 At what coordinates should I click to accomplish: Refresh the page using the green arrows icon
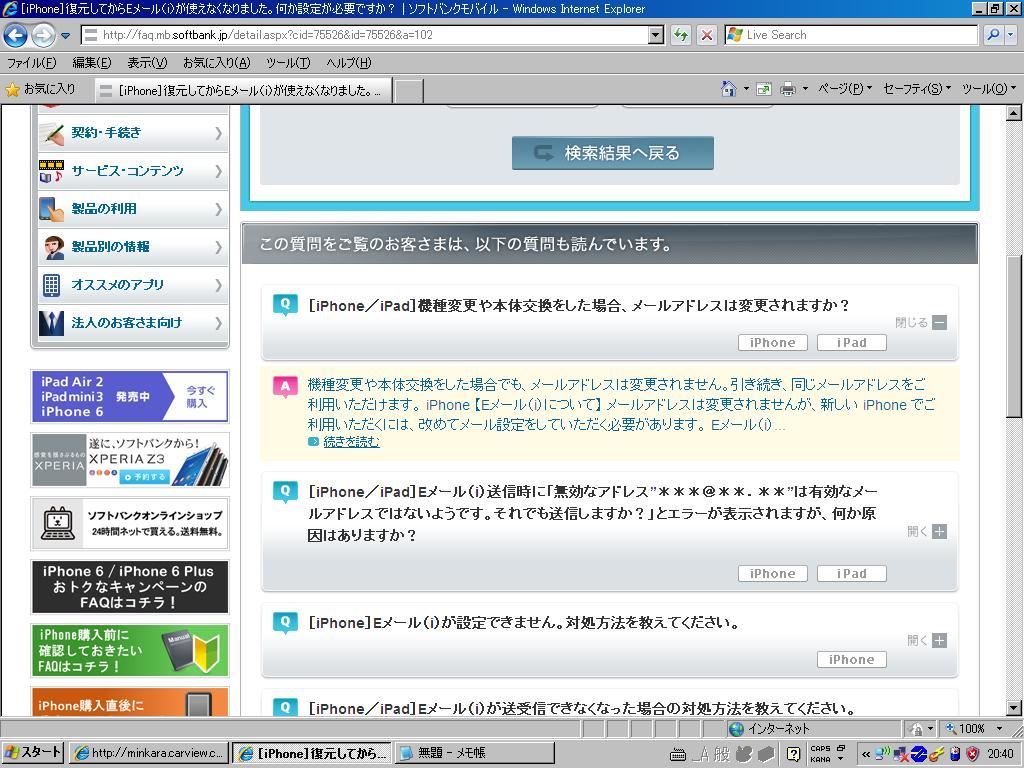681,35
